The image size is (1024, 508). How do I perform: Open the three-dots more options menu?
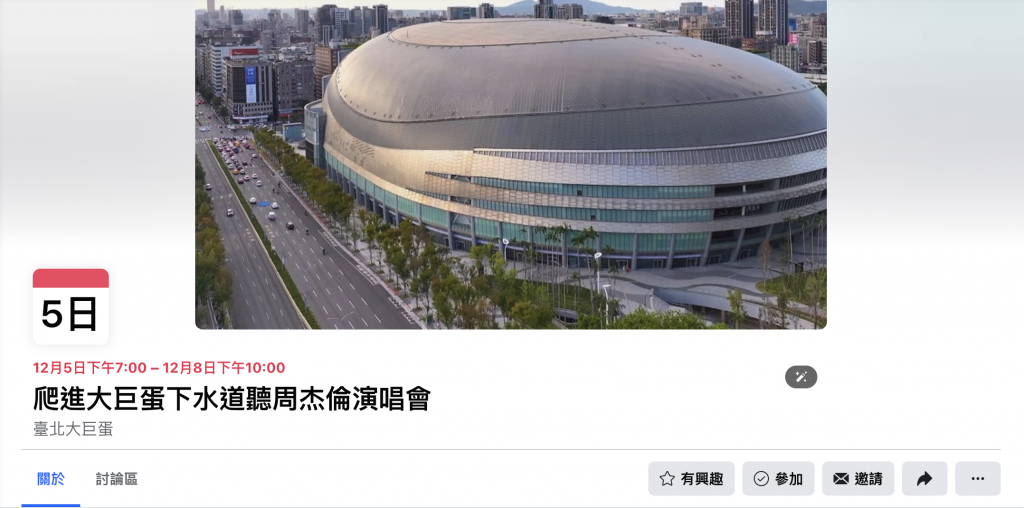978,479
